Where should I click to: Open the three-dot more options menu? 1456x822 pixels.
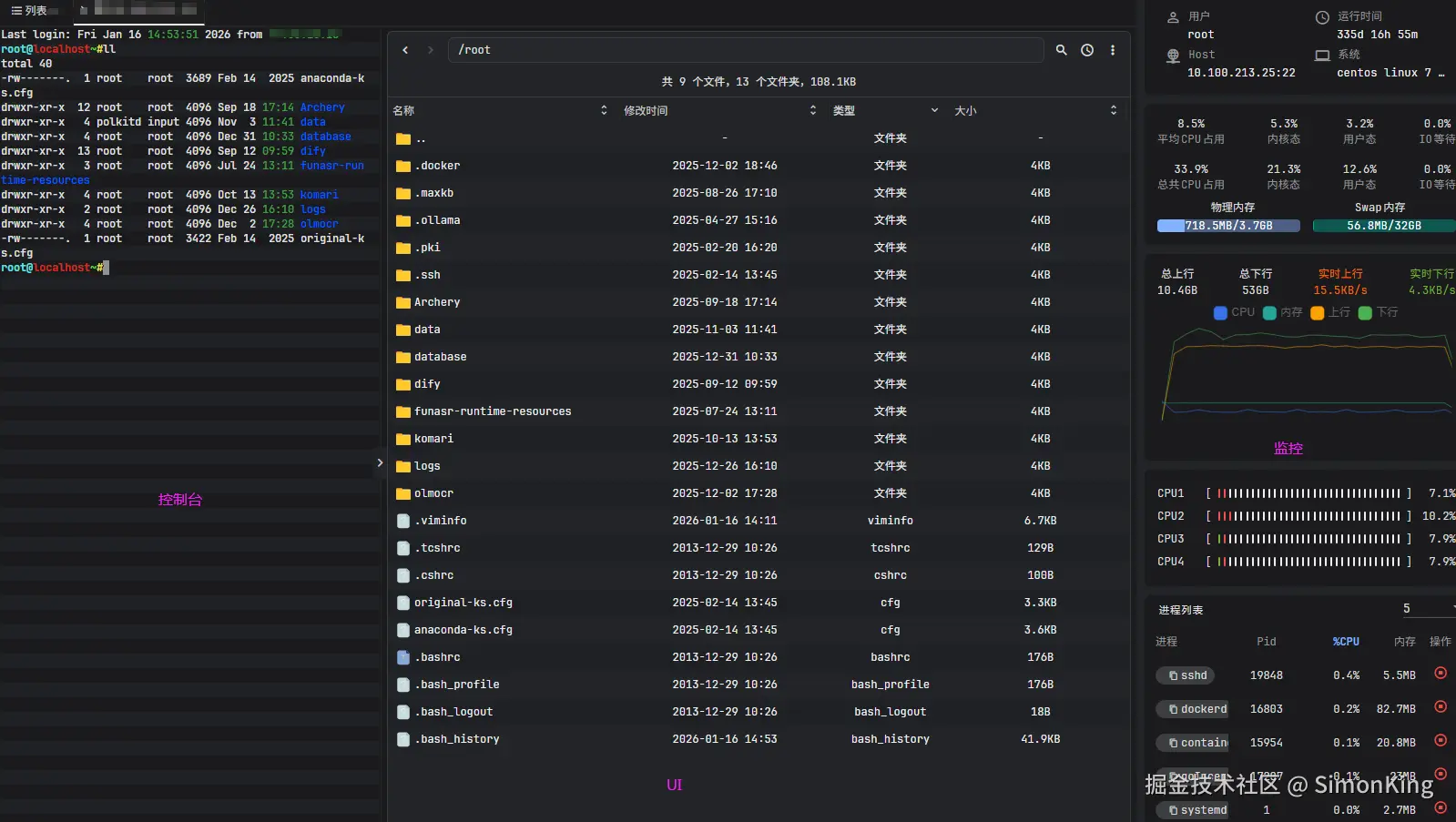[x=1113, y=50]
